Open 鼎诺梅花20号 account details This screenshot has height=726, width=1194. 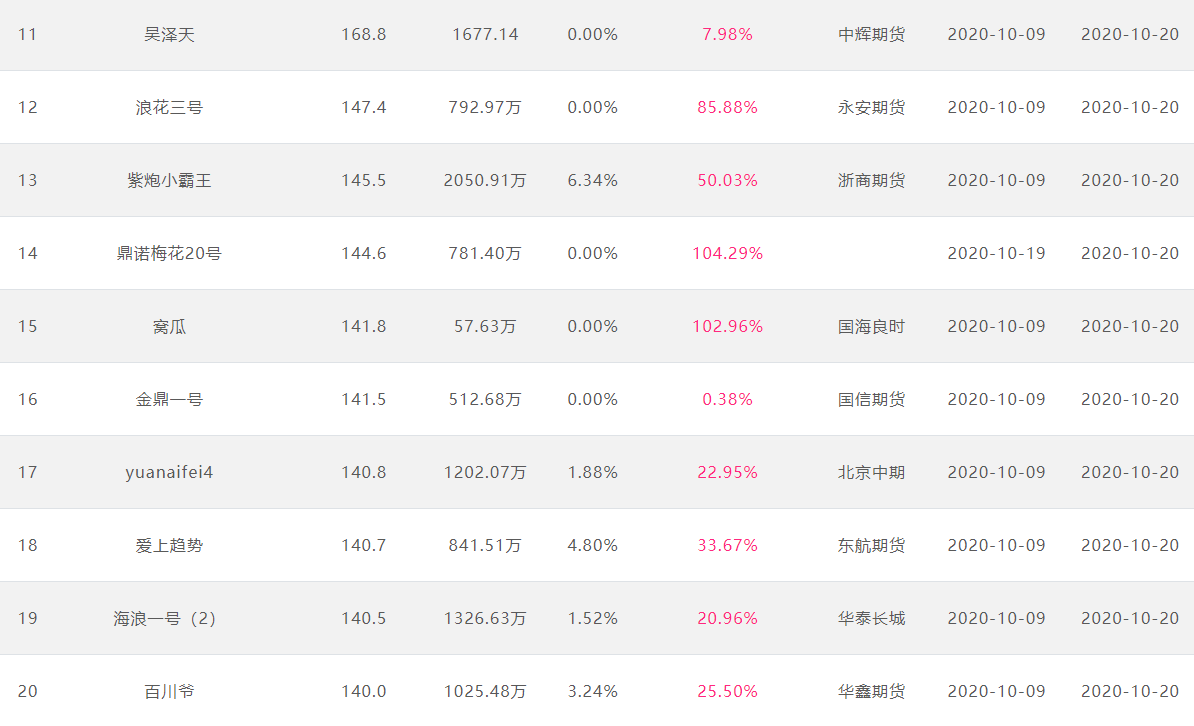[169, 253]
